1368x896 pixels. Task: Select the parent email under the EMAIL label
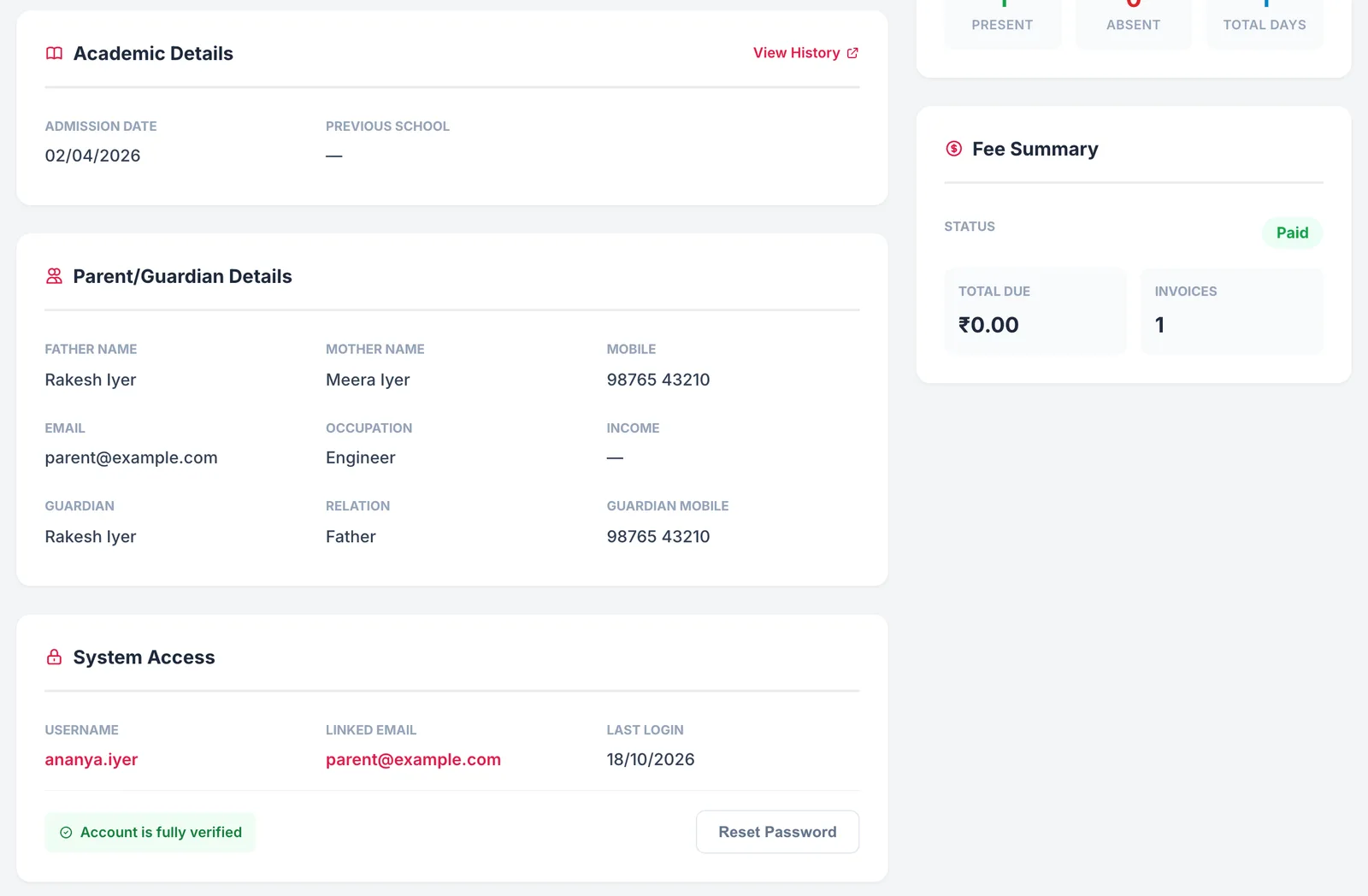(131, 457)
